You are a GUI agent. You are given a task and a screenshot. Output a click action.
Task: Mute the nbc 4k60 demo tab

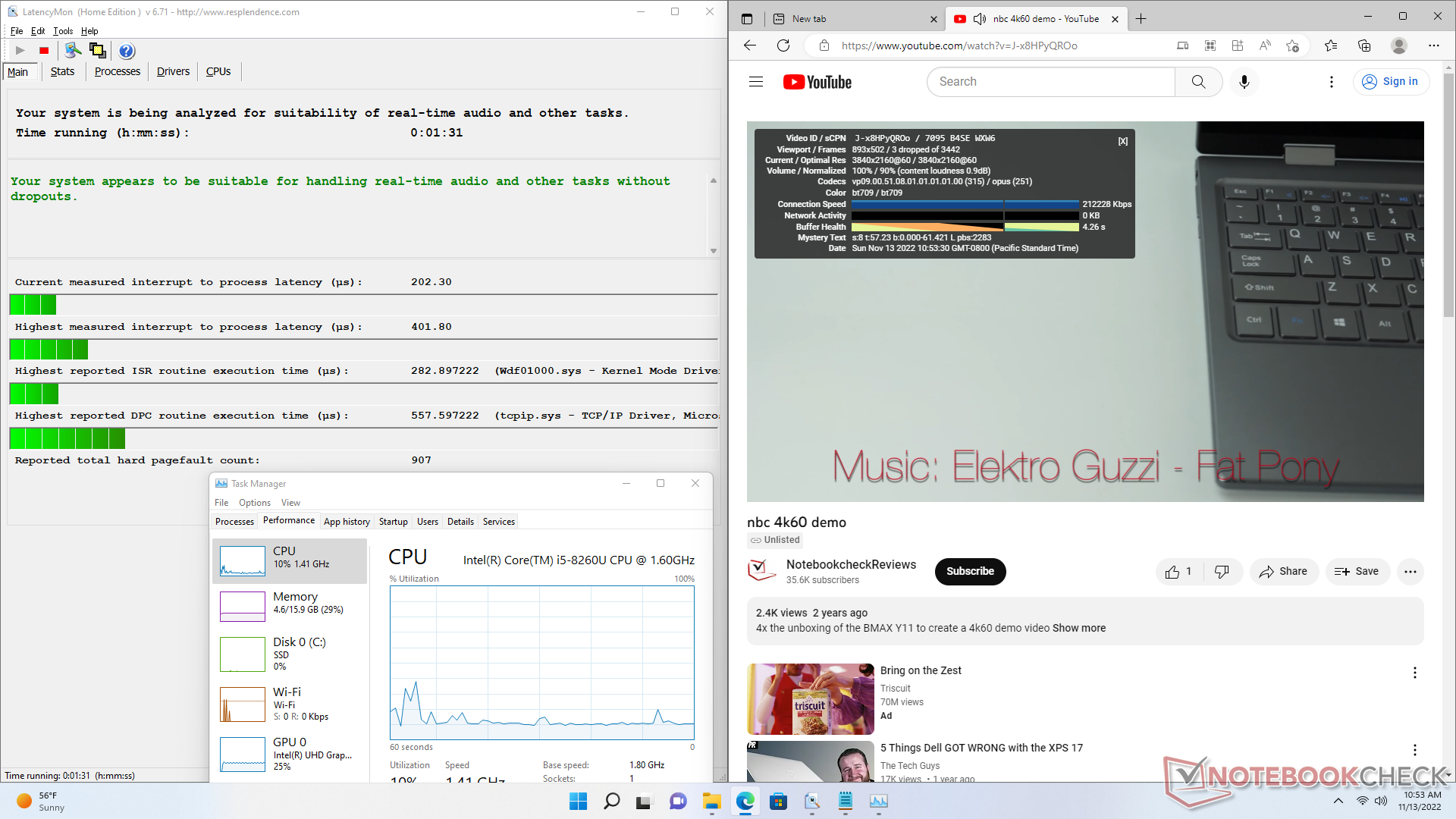[980, 19]
